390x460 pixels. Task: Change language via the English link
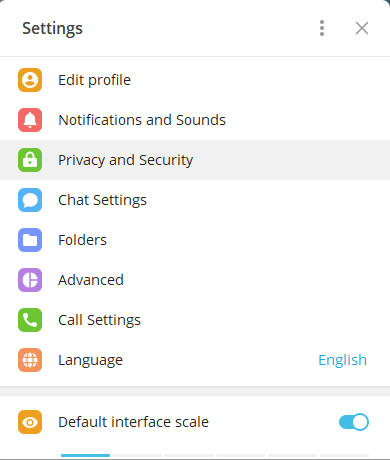pos(342,360)
